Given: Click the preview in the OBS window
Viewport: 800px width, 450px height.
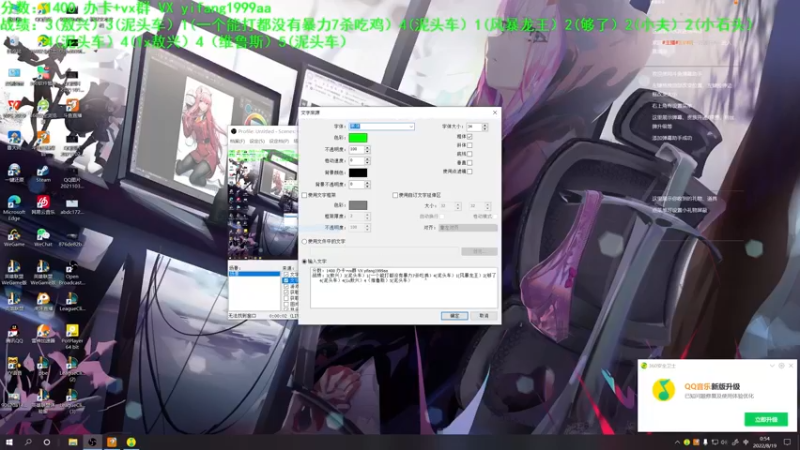Looking at the screenshot, I should (263, 204).
